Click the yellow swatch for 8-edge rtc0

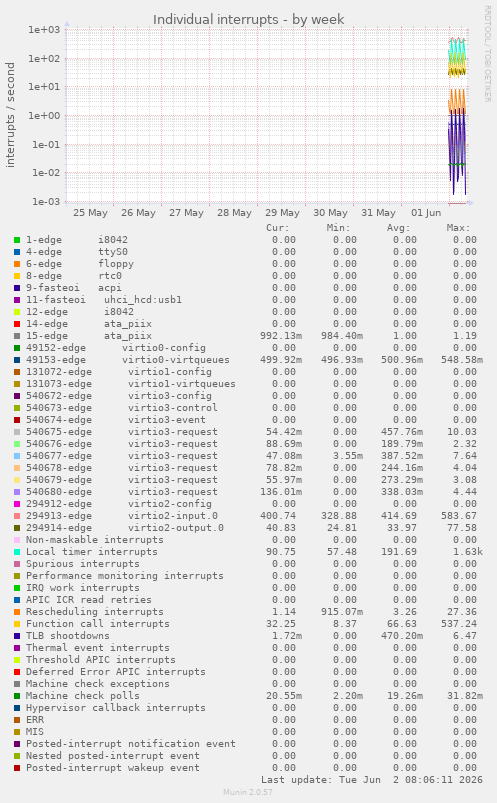tap(17, 276)
